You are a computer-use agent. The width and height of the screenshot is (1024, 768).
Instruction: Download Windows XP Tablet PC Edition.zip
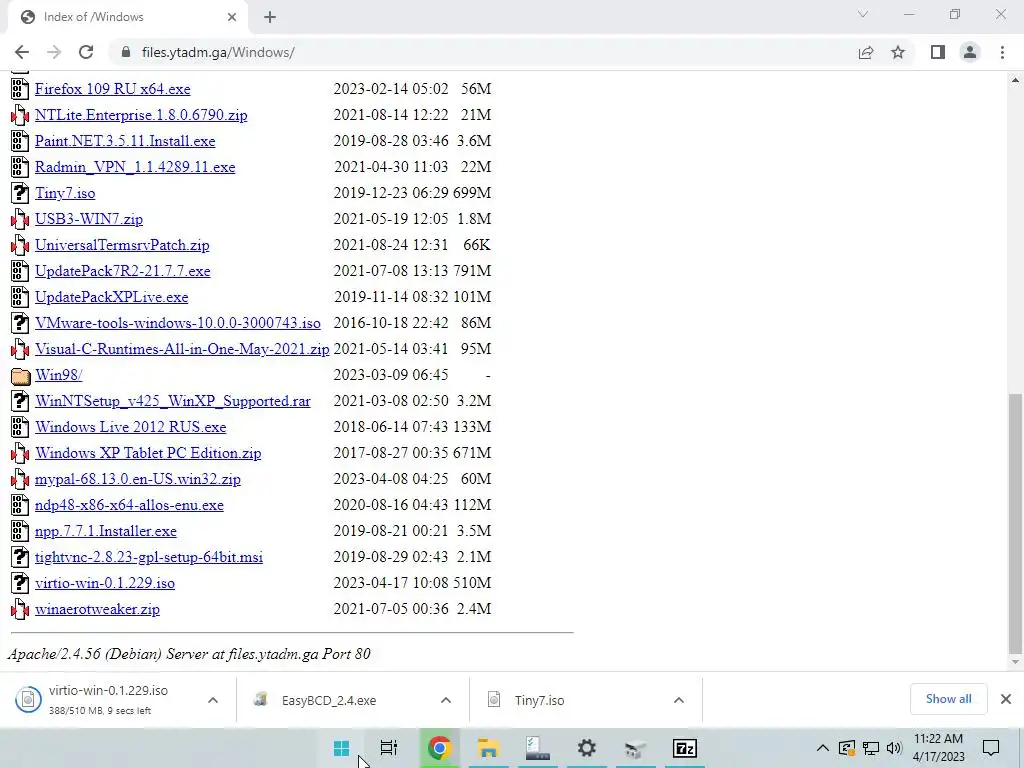tap(148, 453)
